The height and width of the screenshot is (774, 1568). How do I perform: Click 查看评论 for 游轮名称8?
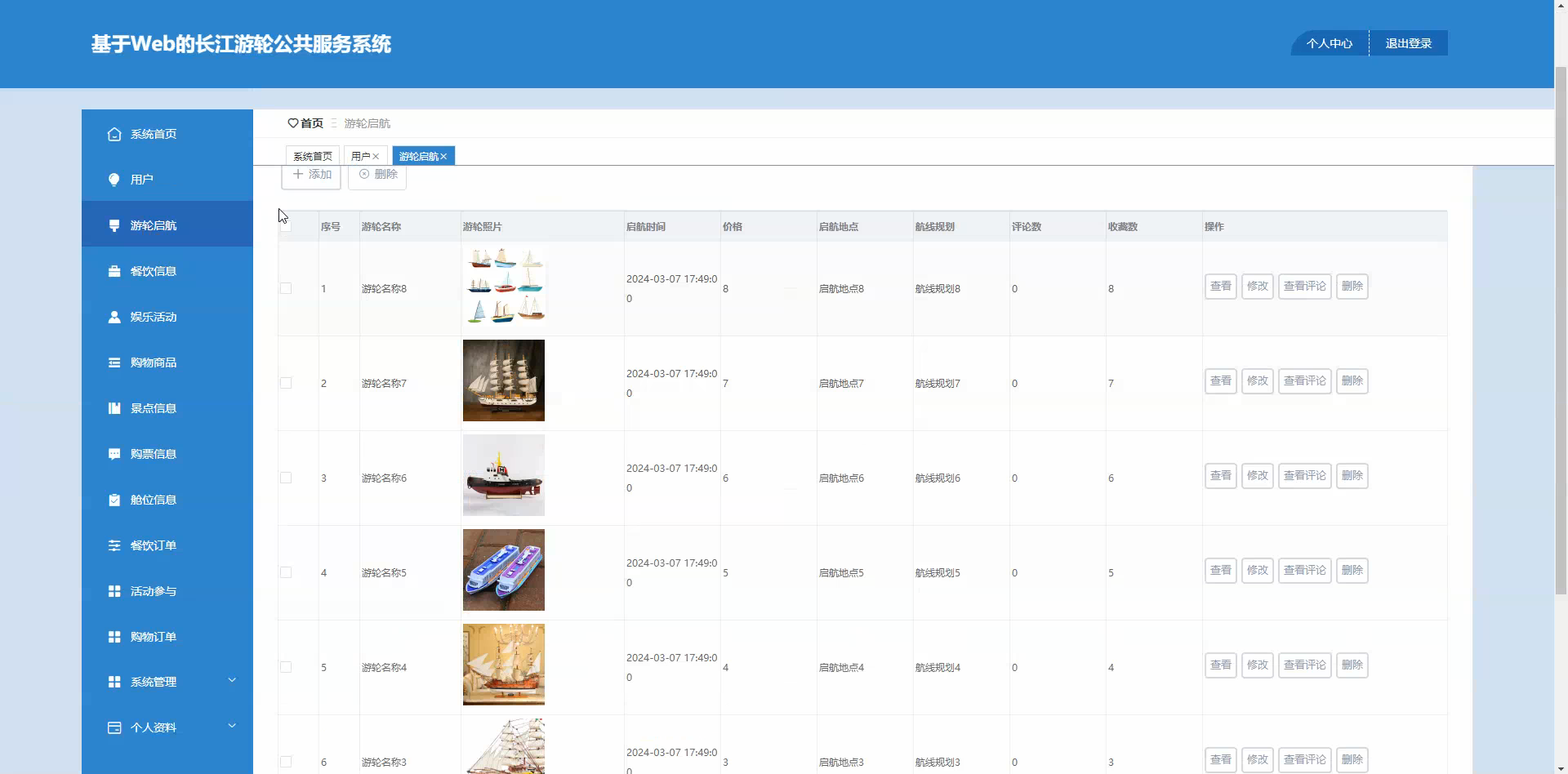pos(1305,287)
